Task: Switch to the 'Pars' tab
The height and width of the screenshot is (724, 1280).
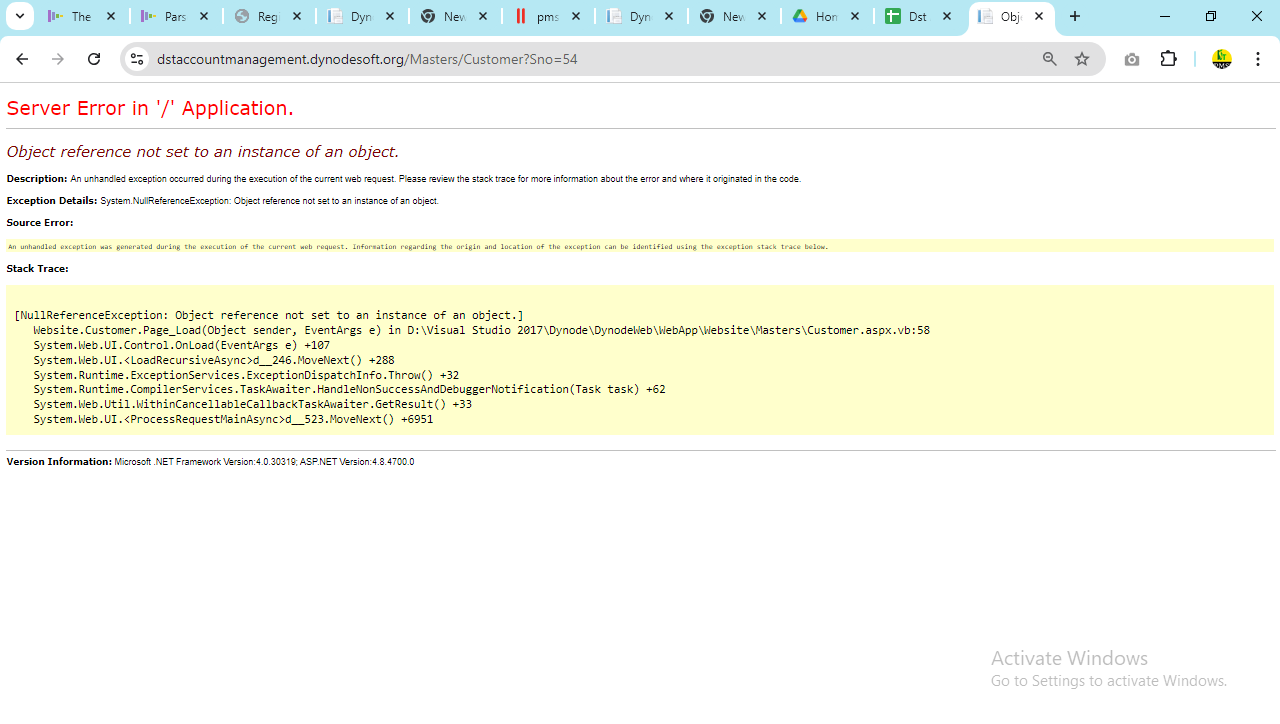Action: [166, 16]
